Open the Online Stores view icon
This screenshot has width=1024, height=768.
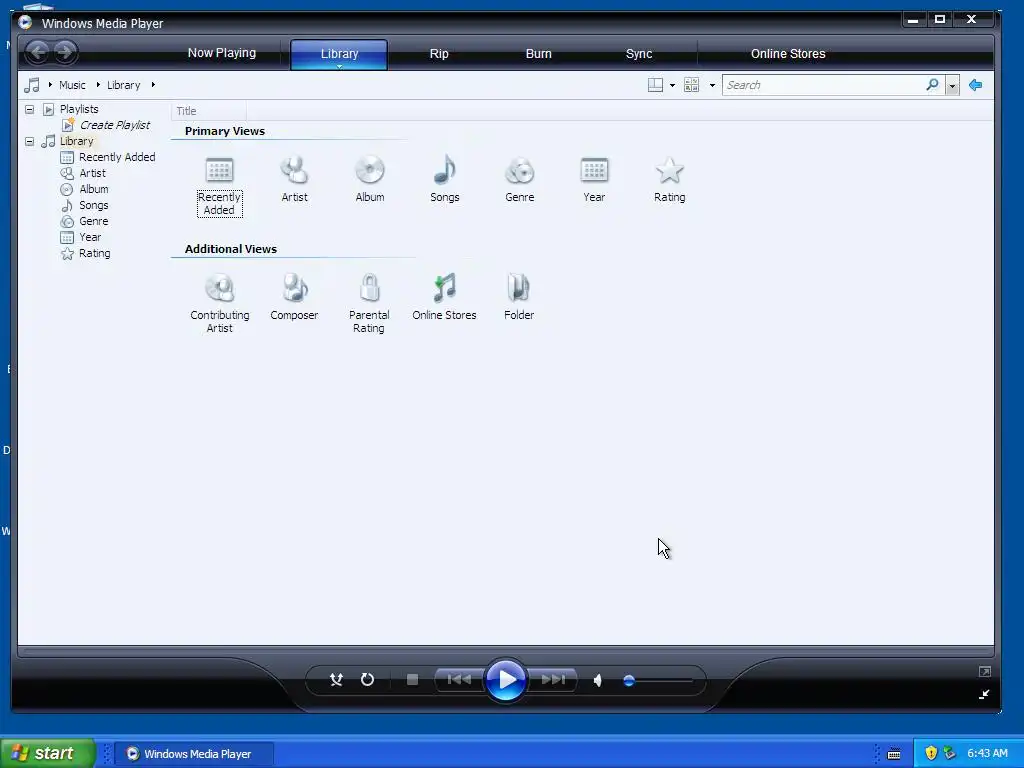[x=445, y=288]
